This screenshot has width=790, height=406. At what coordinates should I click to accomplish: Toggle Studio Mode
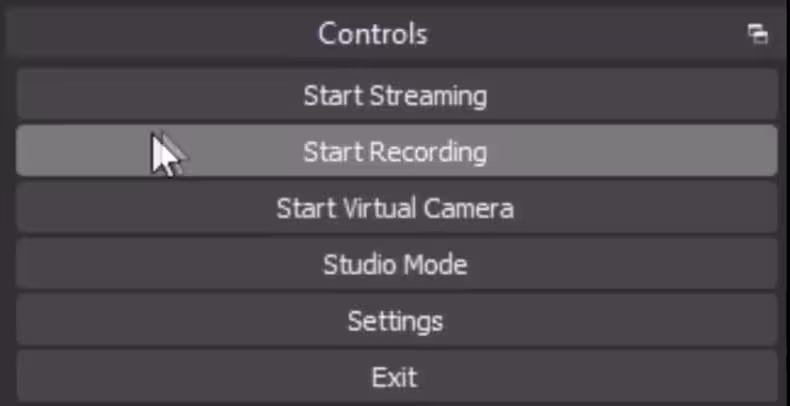(396, 265)
